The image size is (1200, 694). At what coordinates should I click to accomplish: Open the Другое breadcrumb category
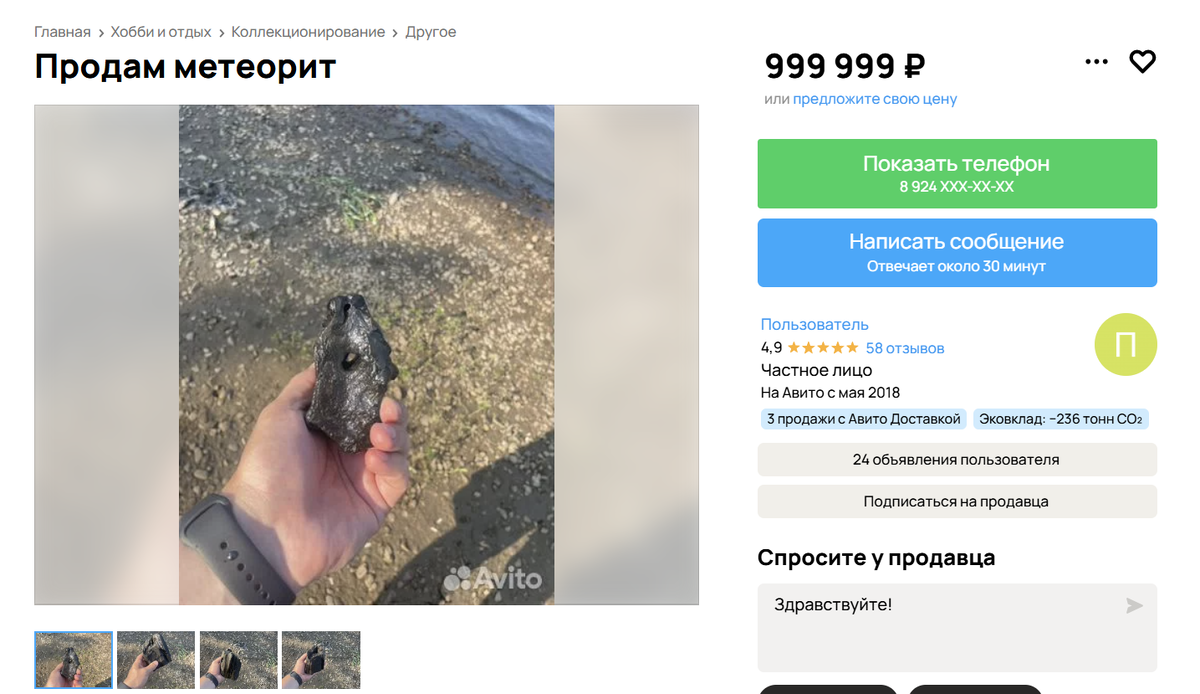pyautogui.click(x=431, y=32)
